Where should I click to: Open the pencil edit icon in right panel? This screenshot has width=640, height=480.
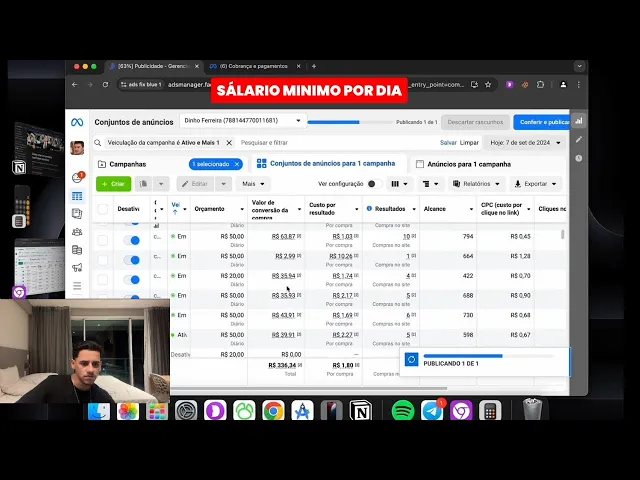579,140
